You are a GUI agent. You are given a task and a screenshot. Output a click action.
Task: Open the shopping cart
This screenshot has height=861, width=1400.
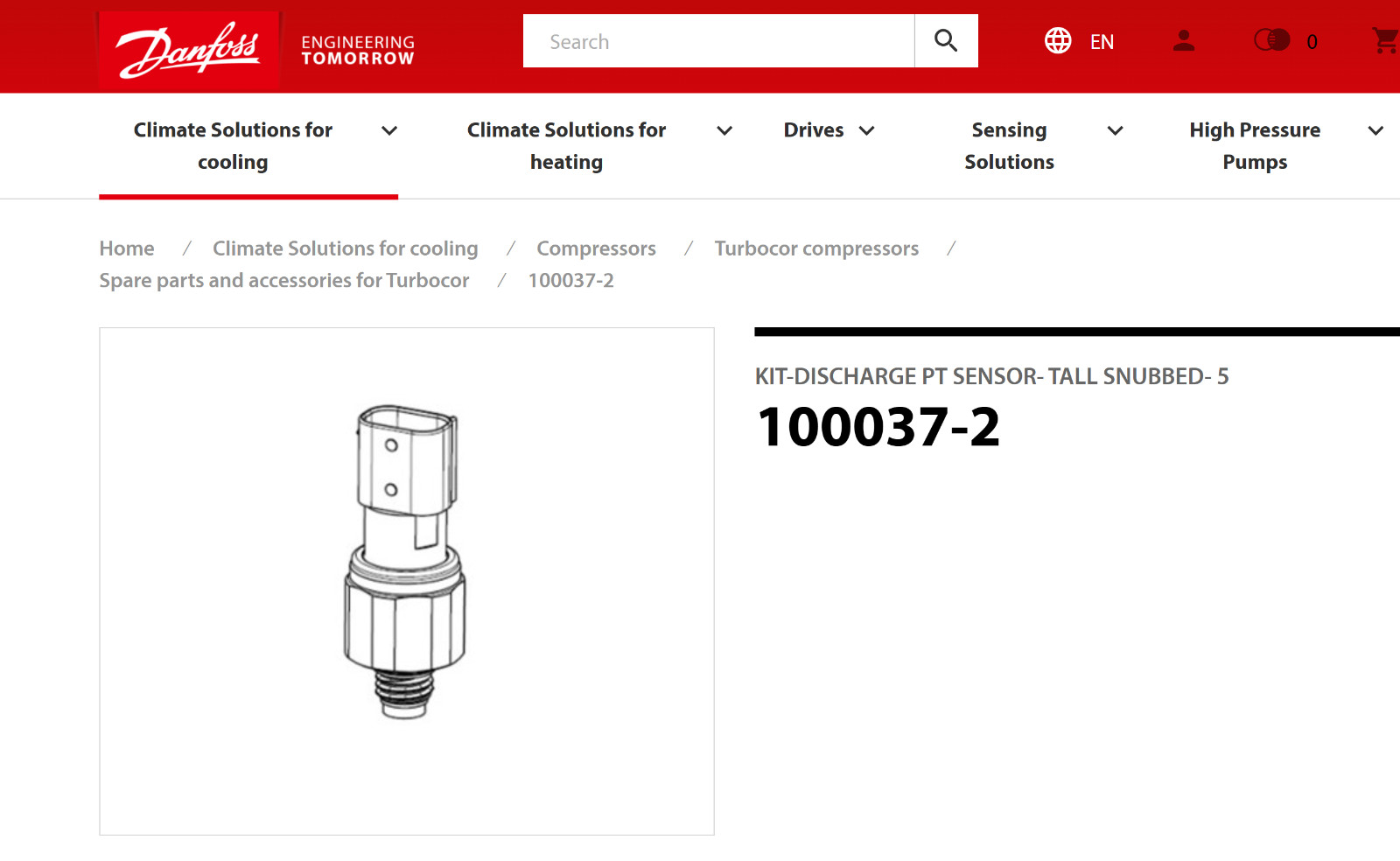pos(1386,40)
